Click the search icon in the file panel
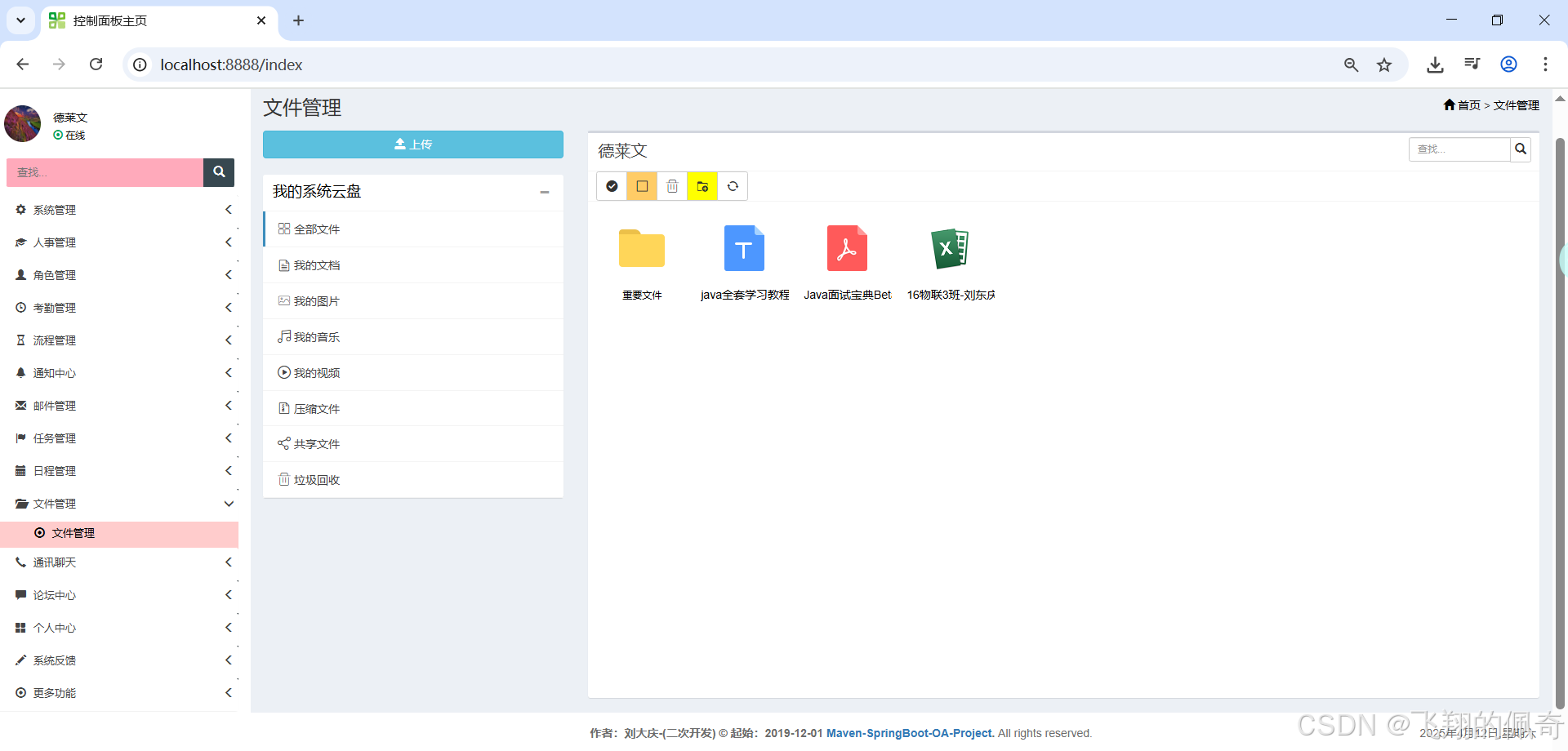The width and height of the screenshot is (1568, 751). (x=1521, y=149)
